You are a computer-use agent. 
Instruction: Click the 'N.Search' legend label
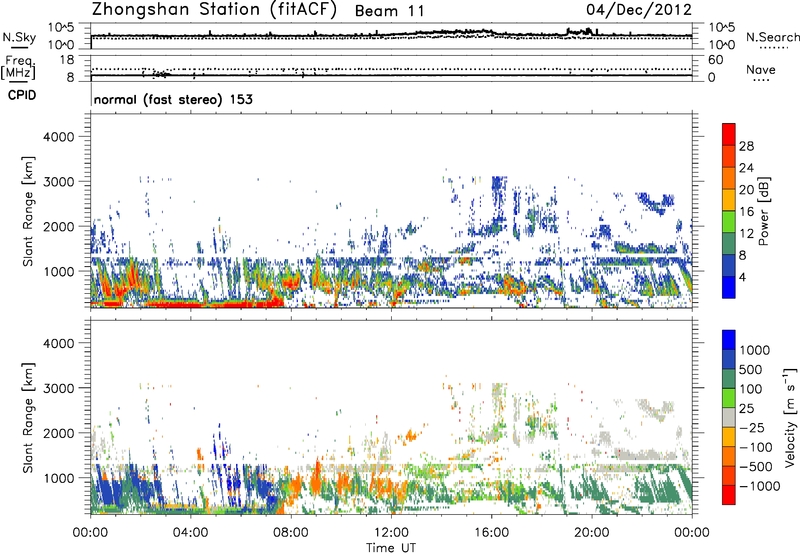(x=772, y=37)
